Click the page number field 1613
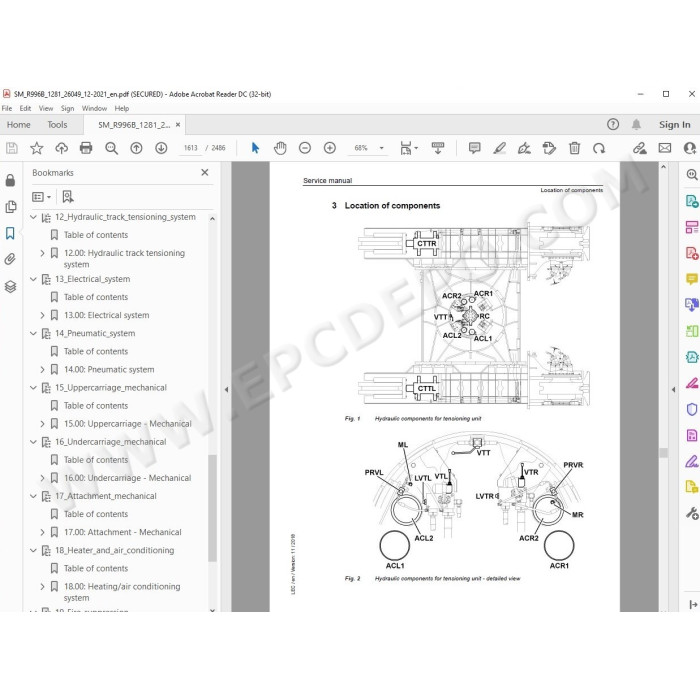 coord(191,148)
